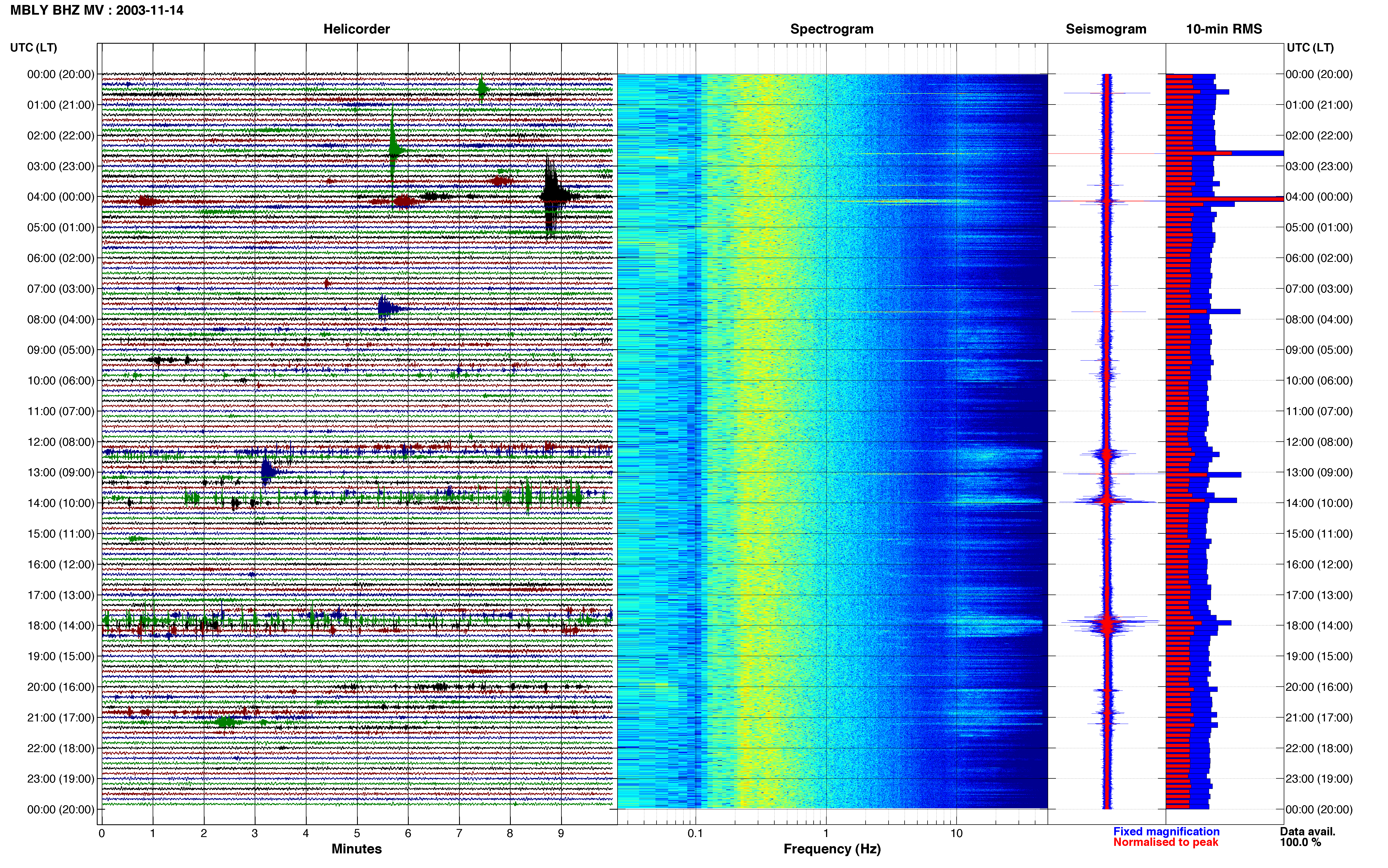Click the 'Normalised to peak' legend label
Image resolution: width=1388 pixels, height=868 pixels.
[1165, 842]
